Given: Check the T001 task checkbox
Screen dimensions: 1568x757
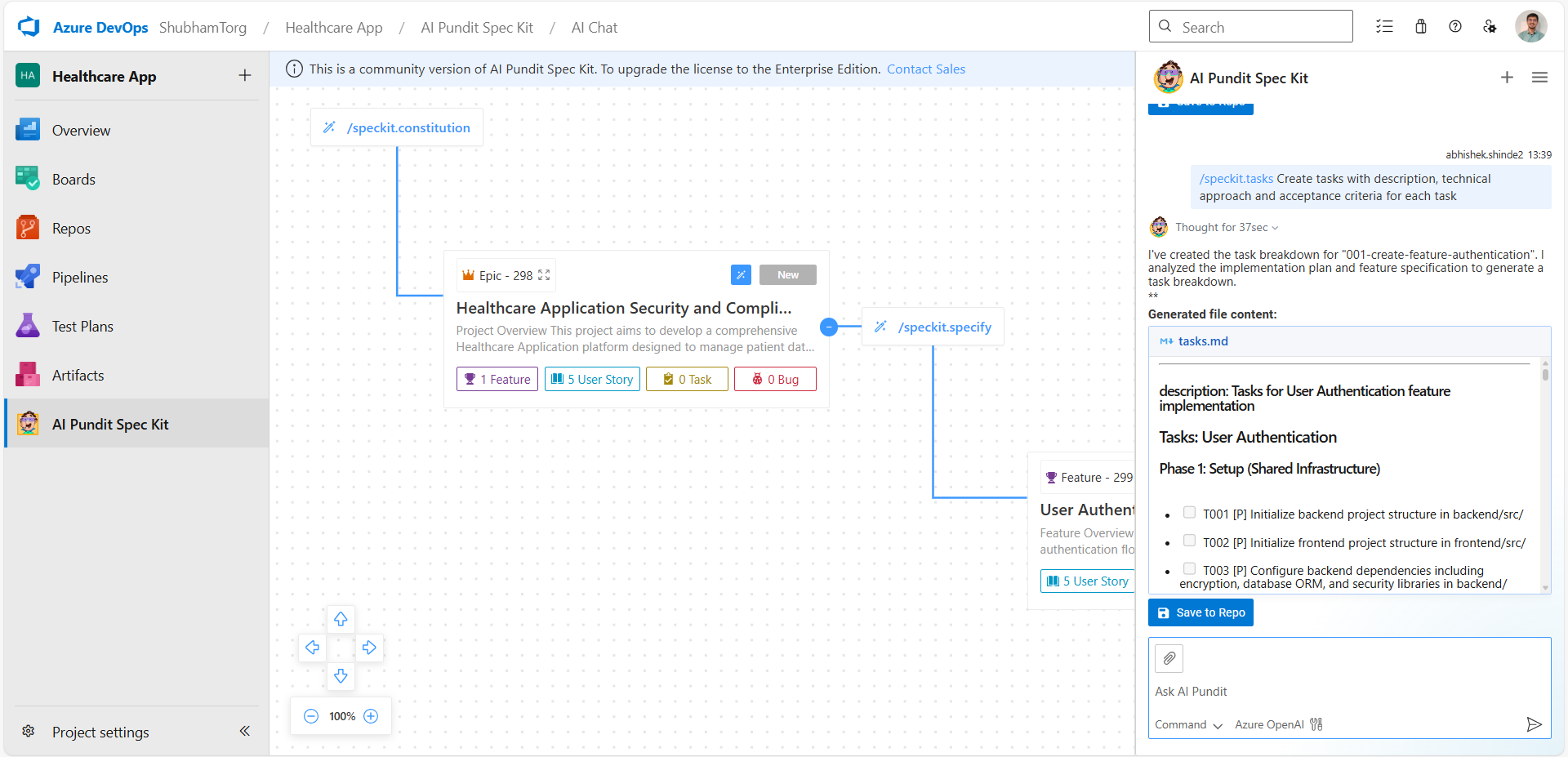Looking at the screenshot, I should pyautogui.click(x=1189, y=513).
